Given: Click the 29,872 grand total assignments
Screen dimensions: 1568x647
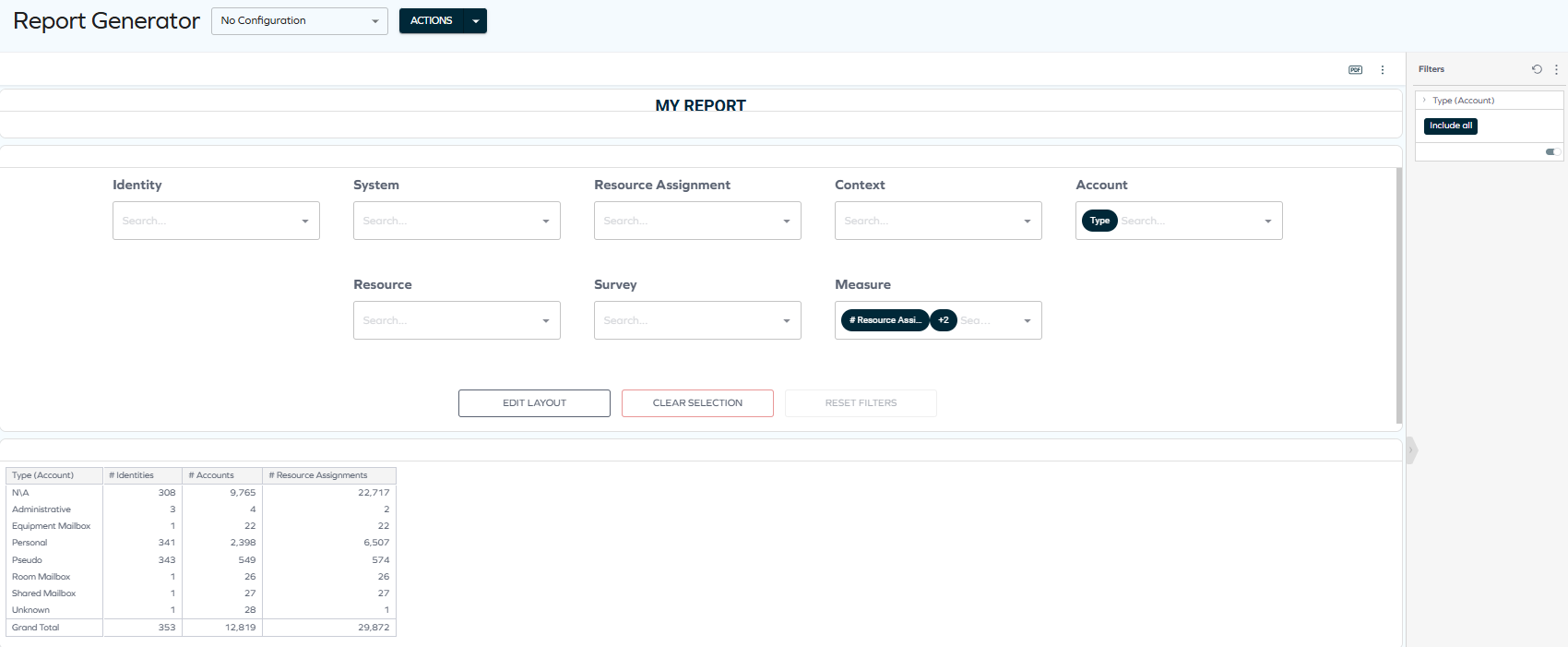Looking at the screenshot, I should (374, 628).
